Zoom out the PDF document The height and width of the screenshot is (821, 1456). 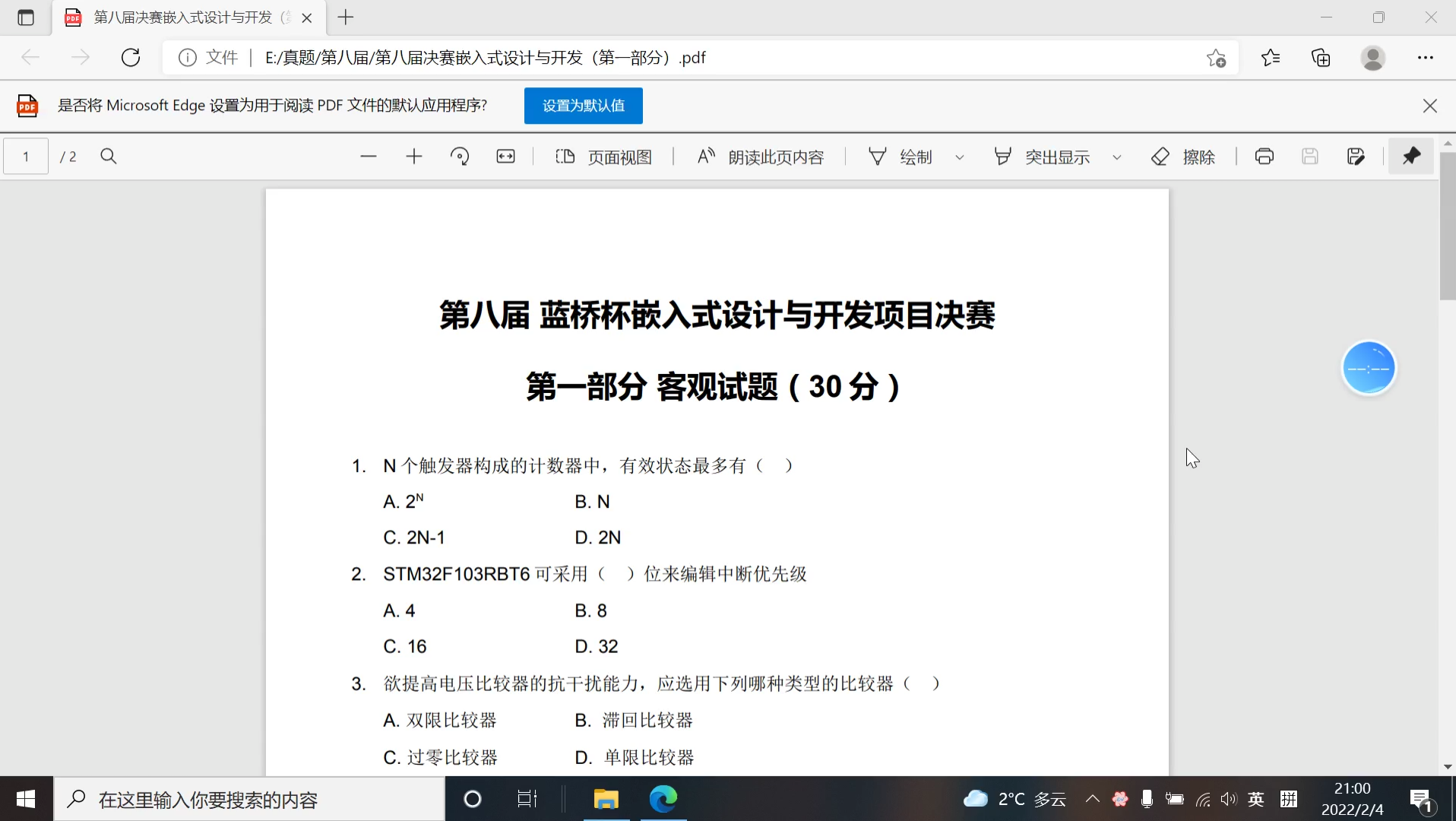point(369,157)
